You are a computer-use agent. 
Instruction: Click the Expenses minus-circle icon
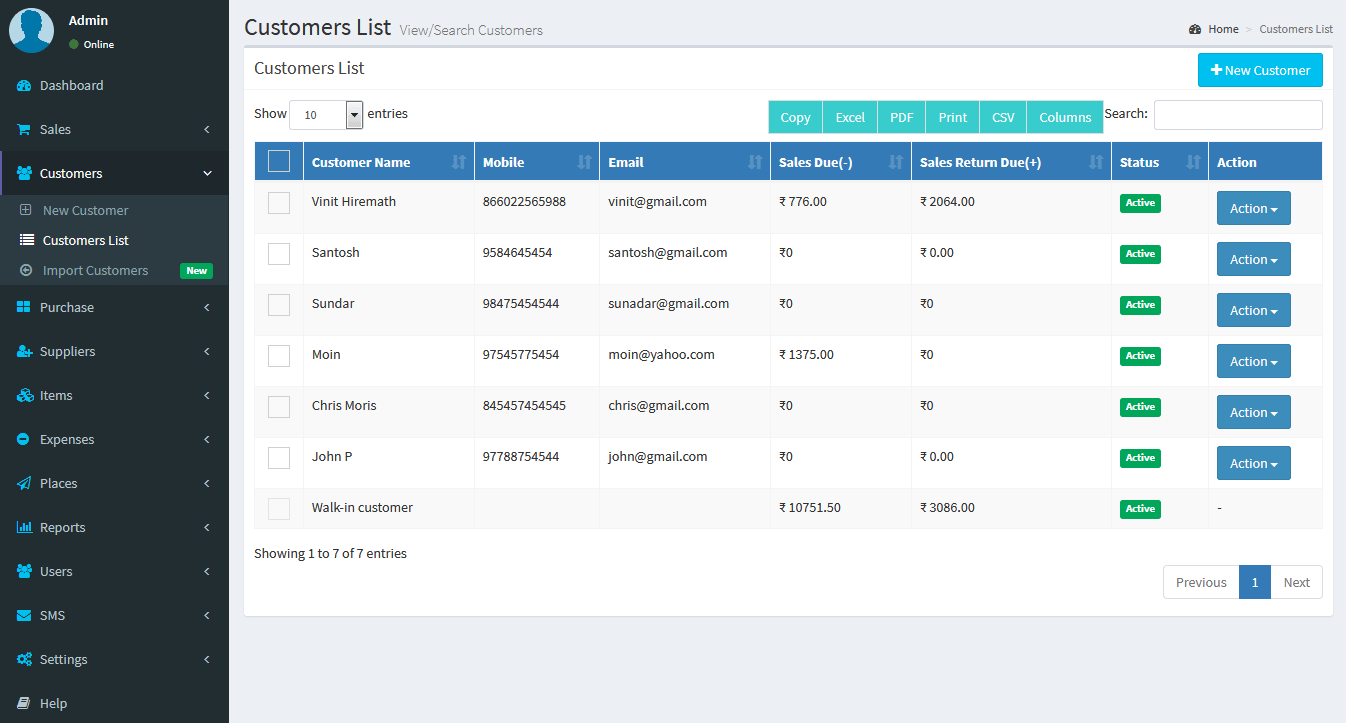click(24, 439)
